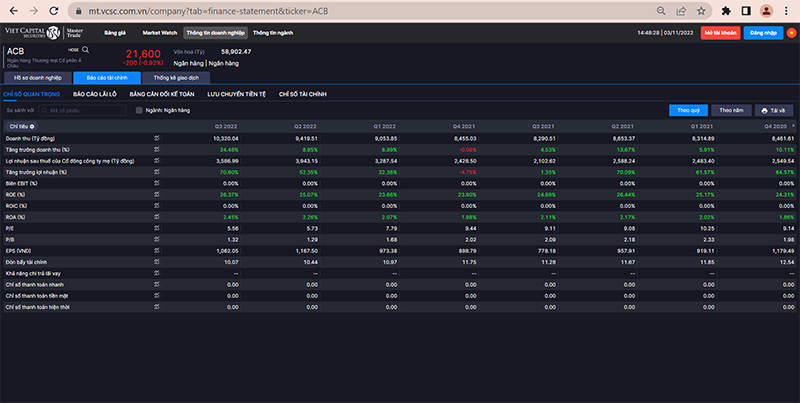Click Đăng nhập button
The width and height of the screenshot is (800, 403).
pos(763,33)
